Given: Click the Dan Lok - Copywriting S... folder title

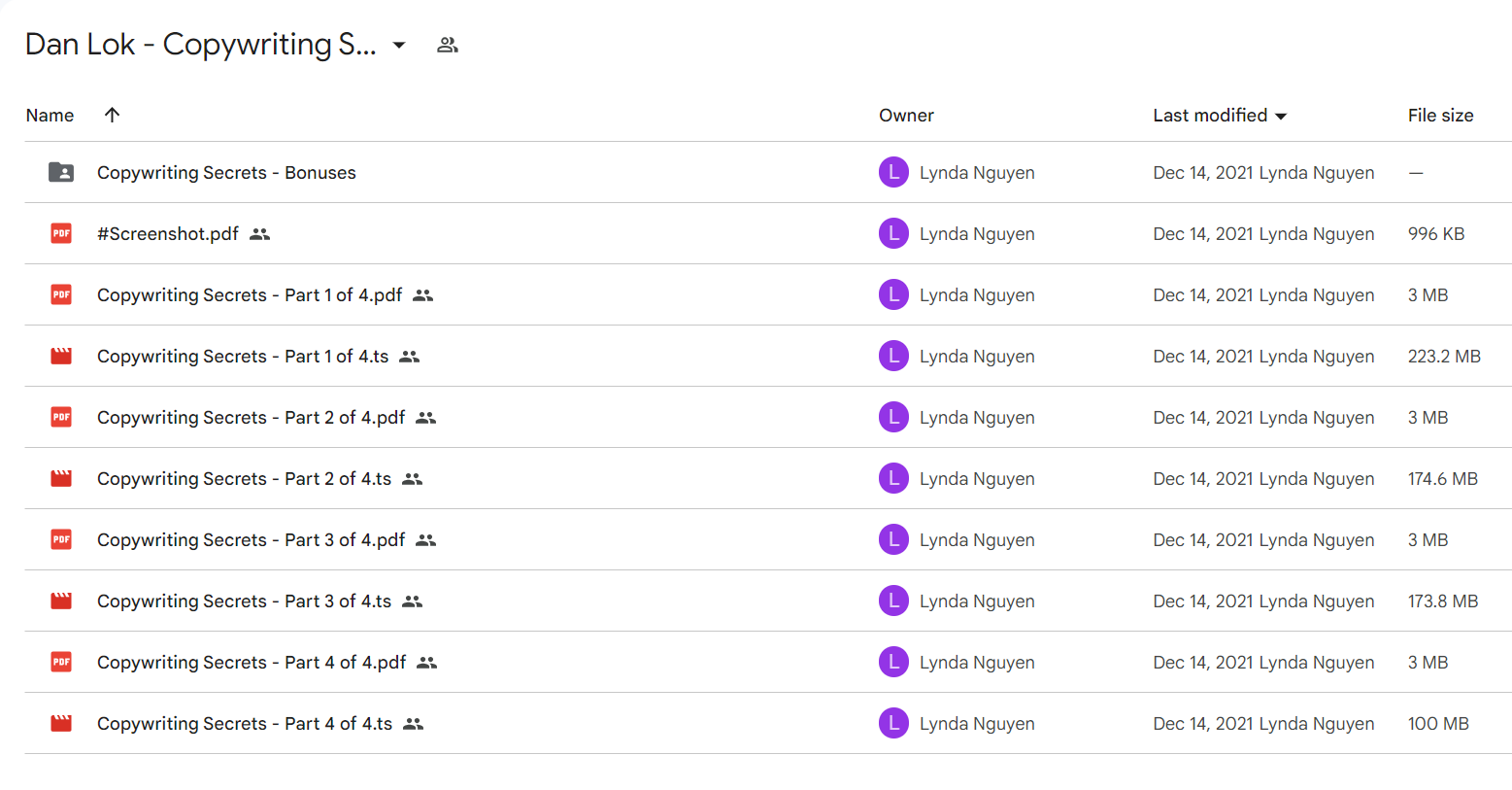Looking at the screenshot, I should (201, 45).
